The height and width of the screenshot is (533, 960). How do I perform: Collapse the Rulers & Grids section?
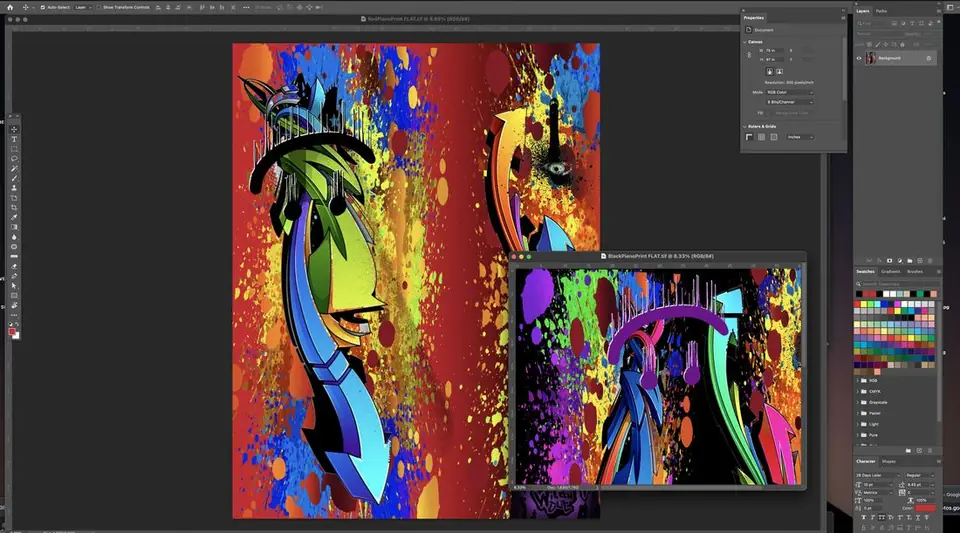(744, 127)
